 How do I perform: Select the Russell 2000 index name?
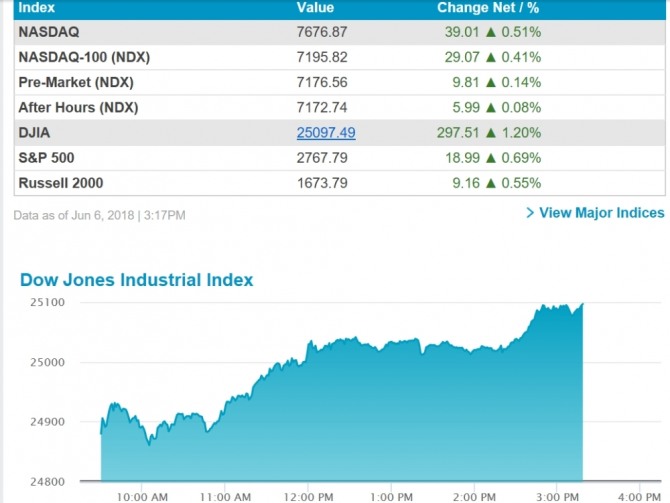pos(60,183)
